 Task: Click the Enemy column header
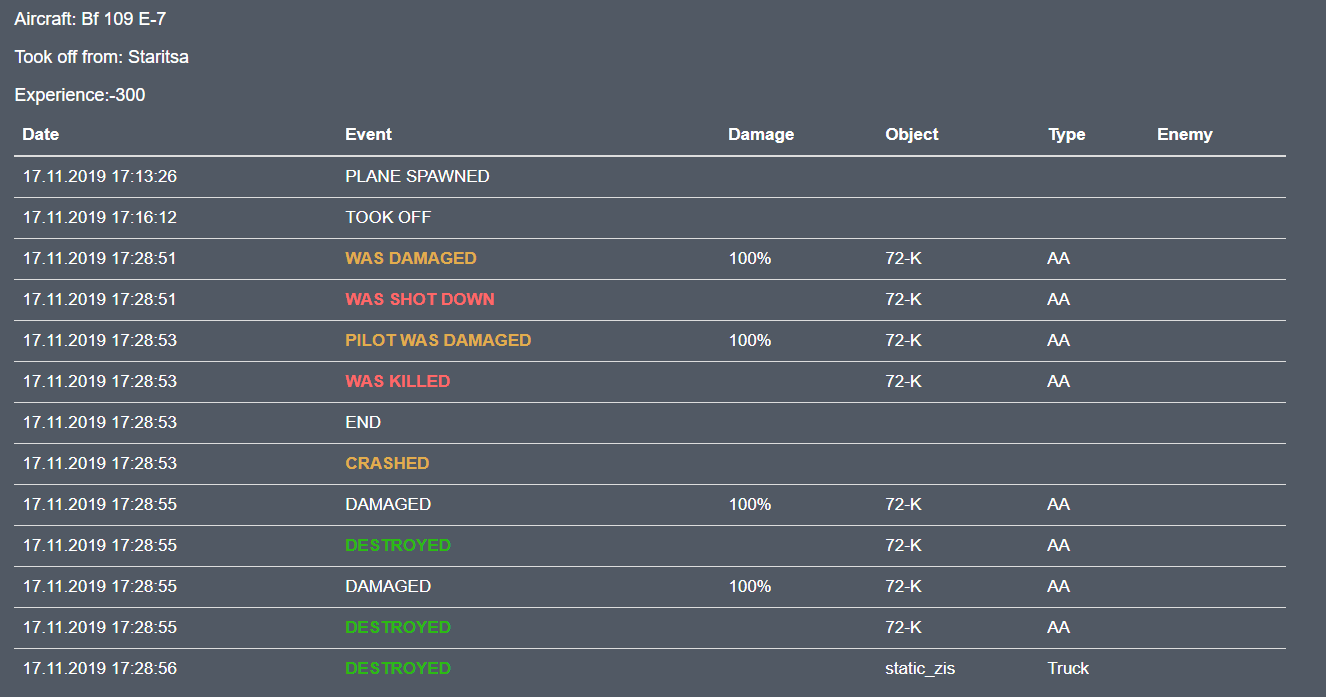(x=1185, y=134)
